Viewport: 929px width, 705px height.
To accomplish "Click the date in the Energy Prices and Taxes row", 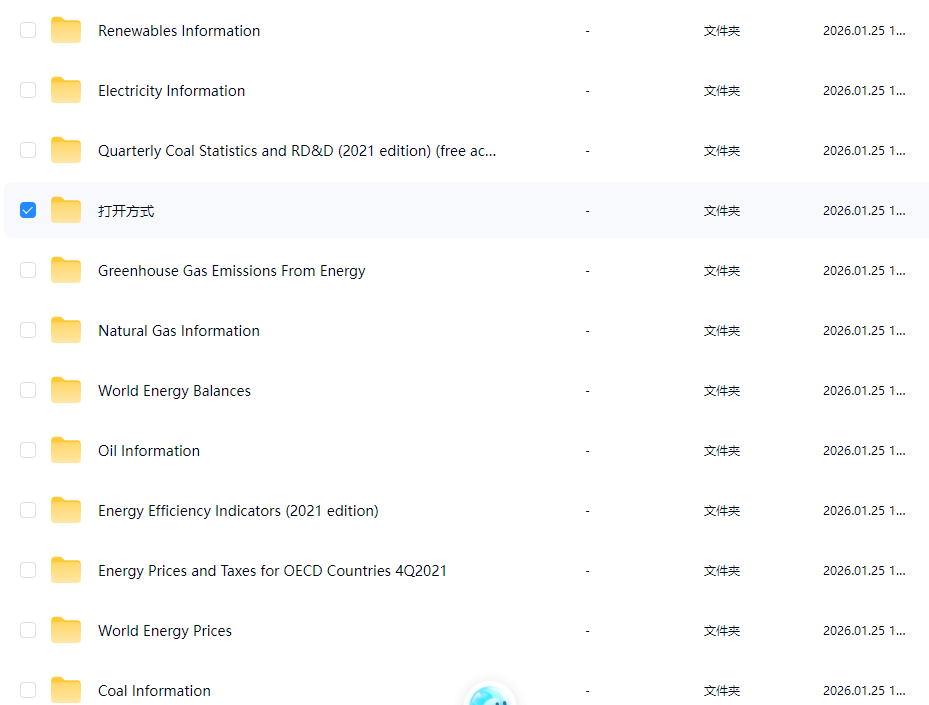I will (864, 571).
